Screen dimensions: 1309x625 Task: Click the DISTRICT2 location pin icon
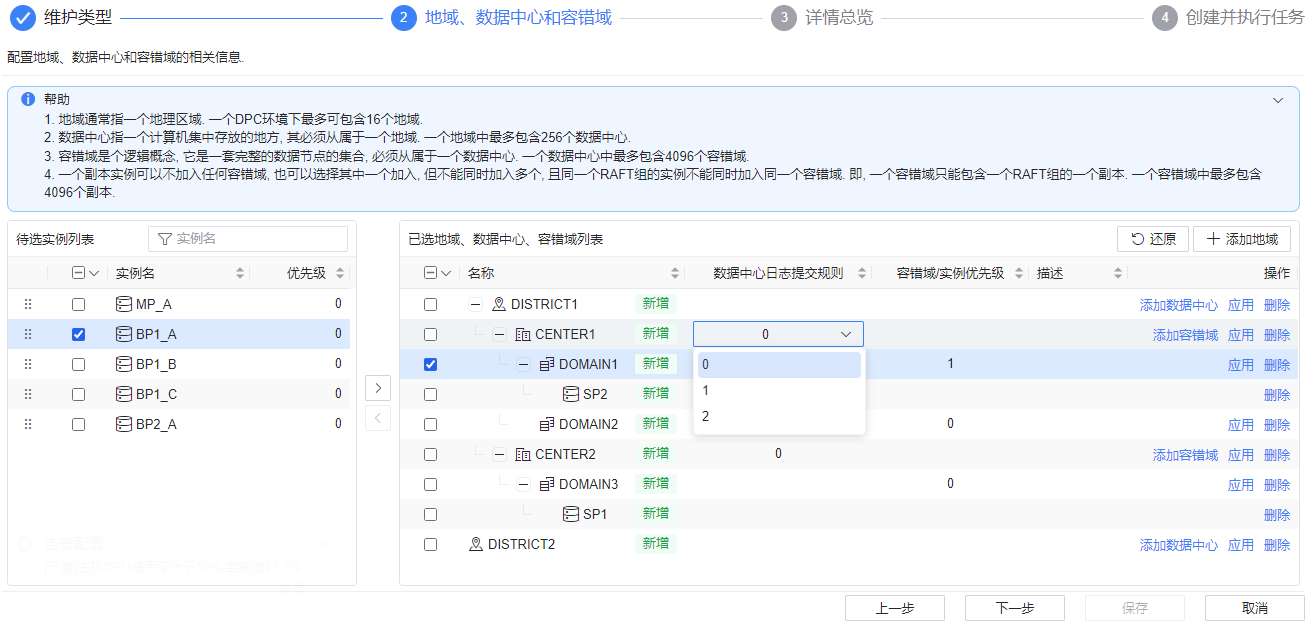click(x=476, y=544)
